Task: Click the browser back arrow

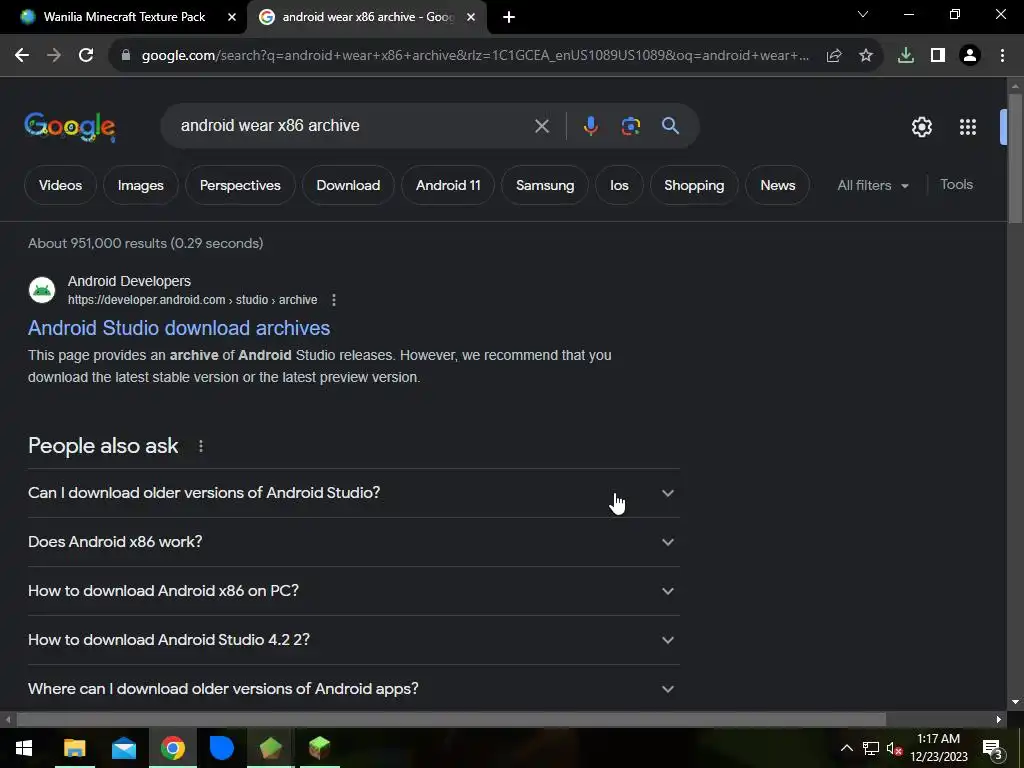Action: point(22,56)
